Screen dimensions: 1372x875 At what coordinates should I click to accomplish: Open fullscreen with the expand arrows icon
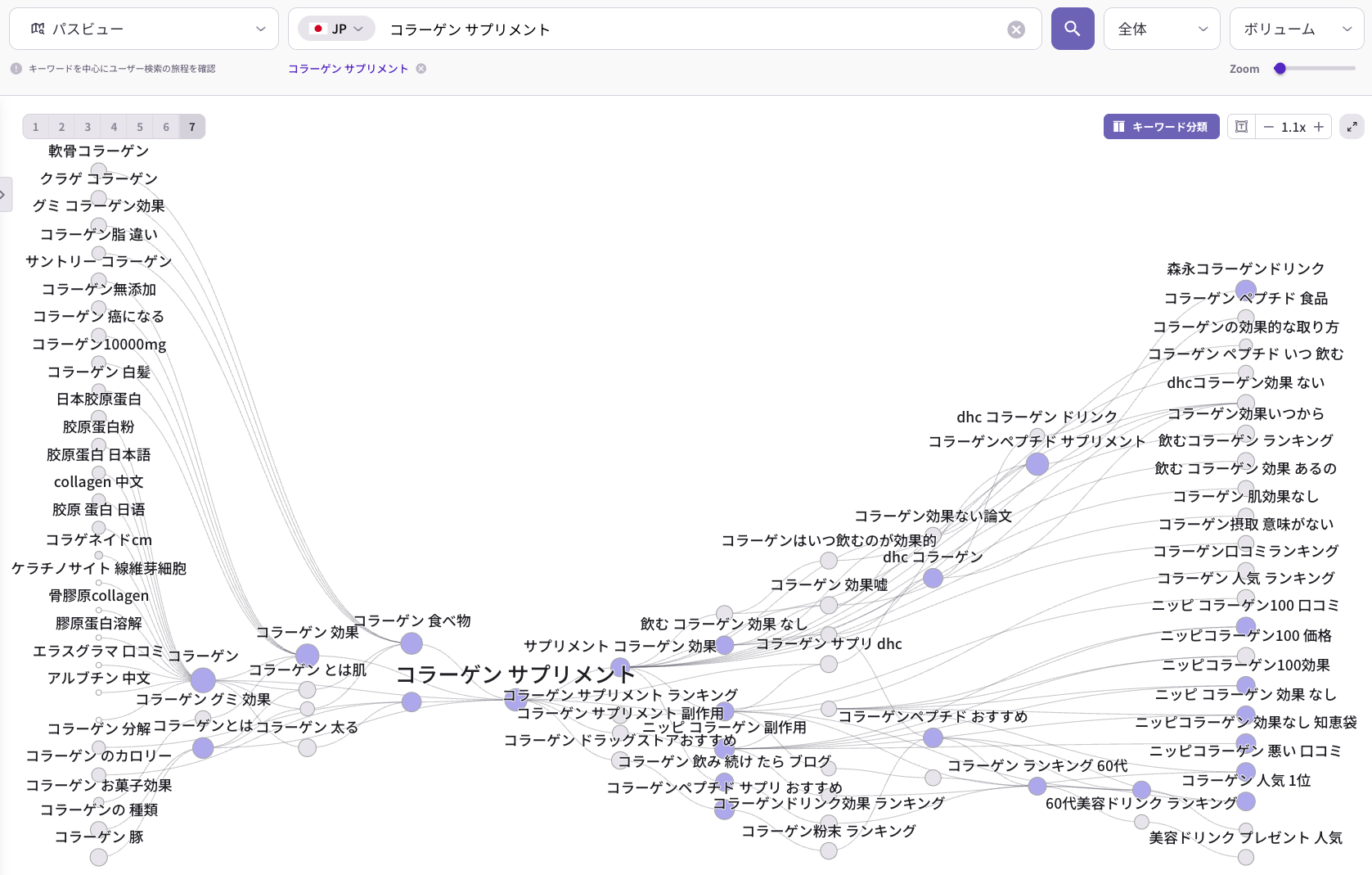(x=1352, y=127)
